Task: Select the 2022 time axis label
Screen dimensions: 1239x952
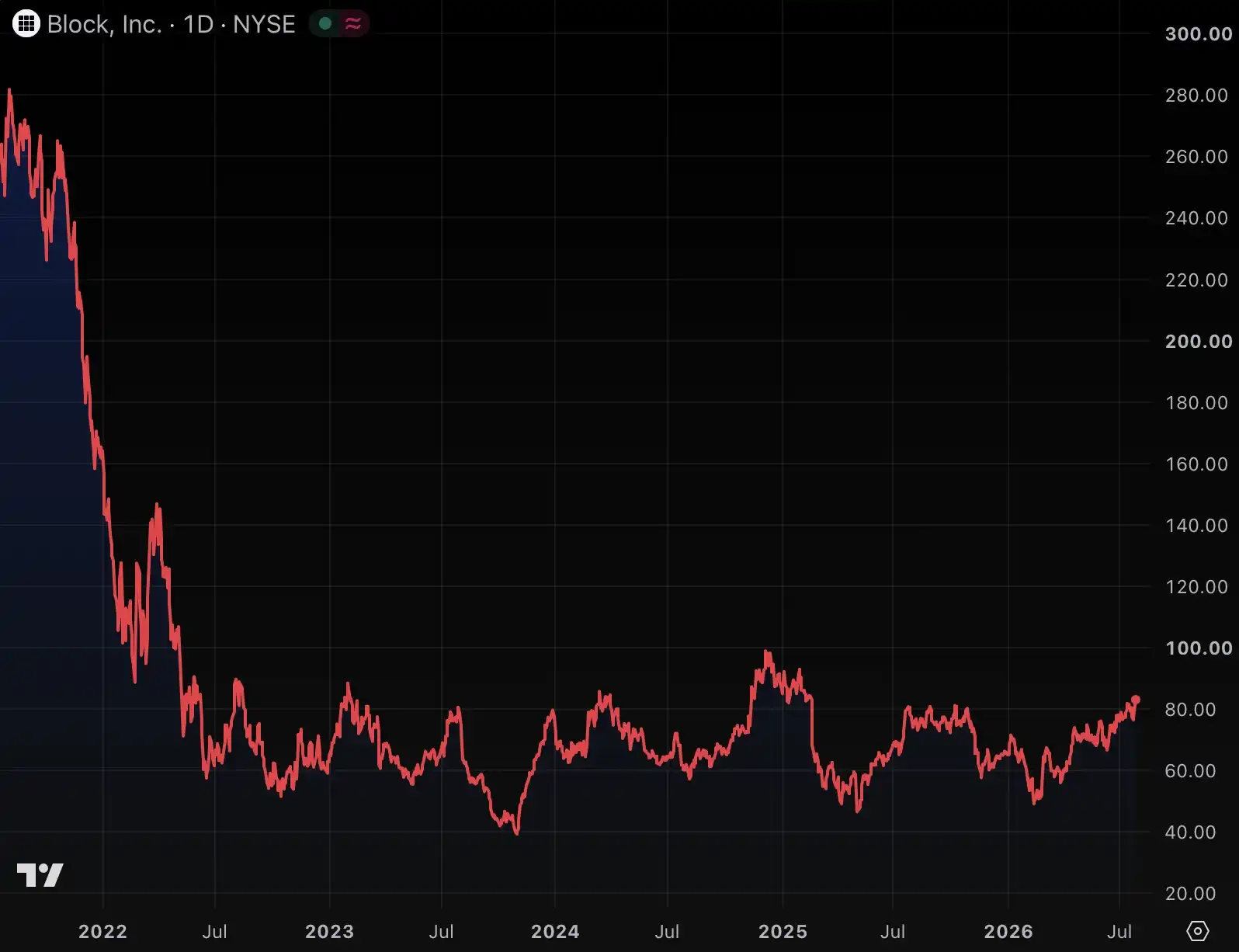Action: pos(102,931)
